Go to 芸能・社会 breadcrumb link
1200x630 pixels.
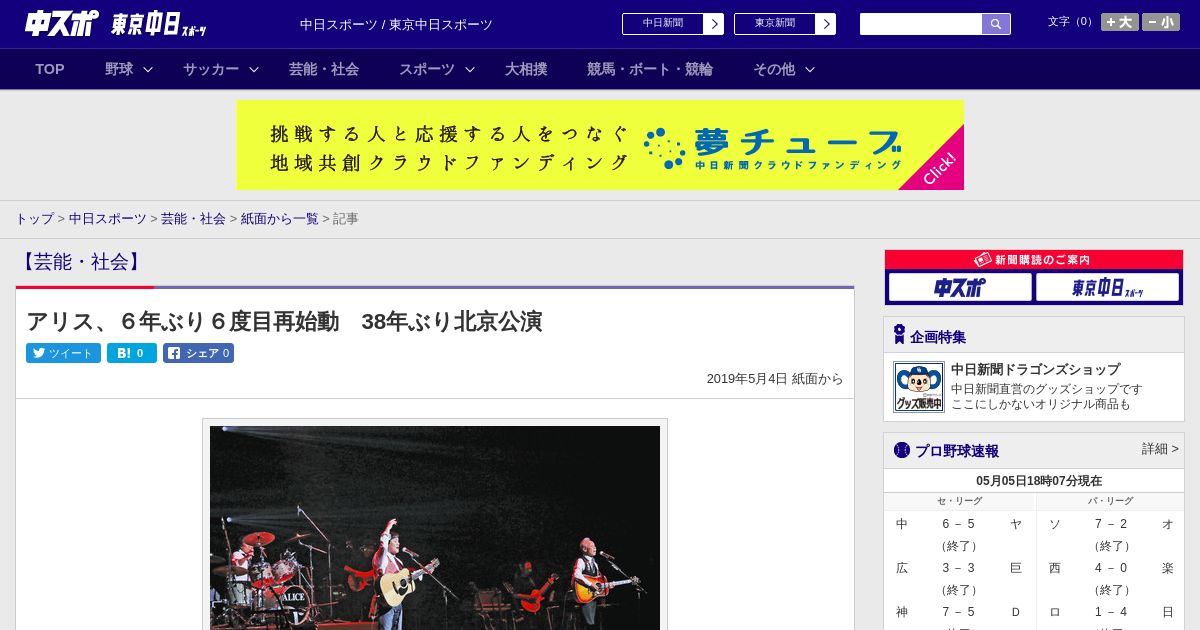(193, 218)
